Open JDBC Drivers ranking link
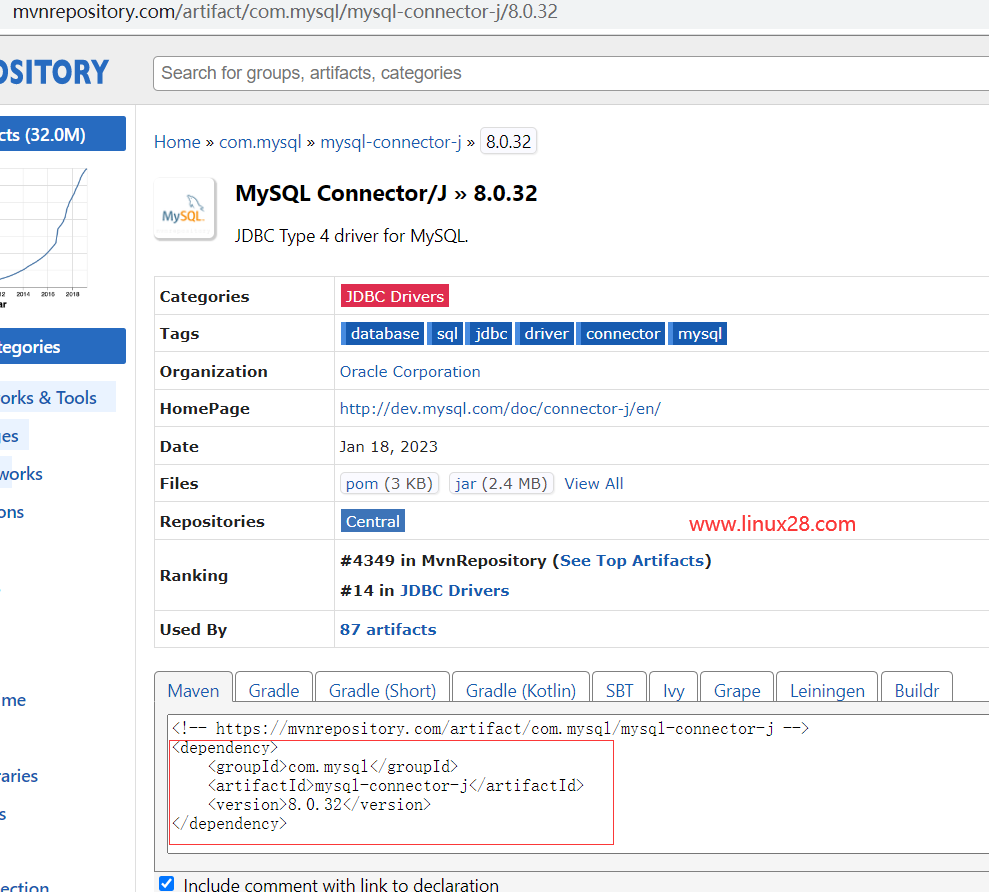 [x=455, y=590]
